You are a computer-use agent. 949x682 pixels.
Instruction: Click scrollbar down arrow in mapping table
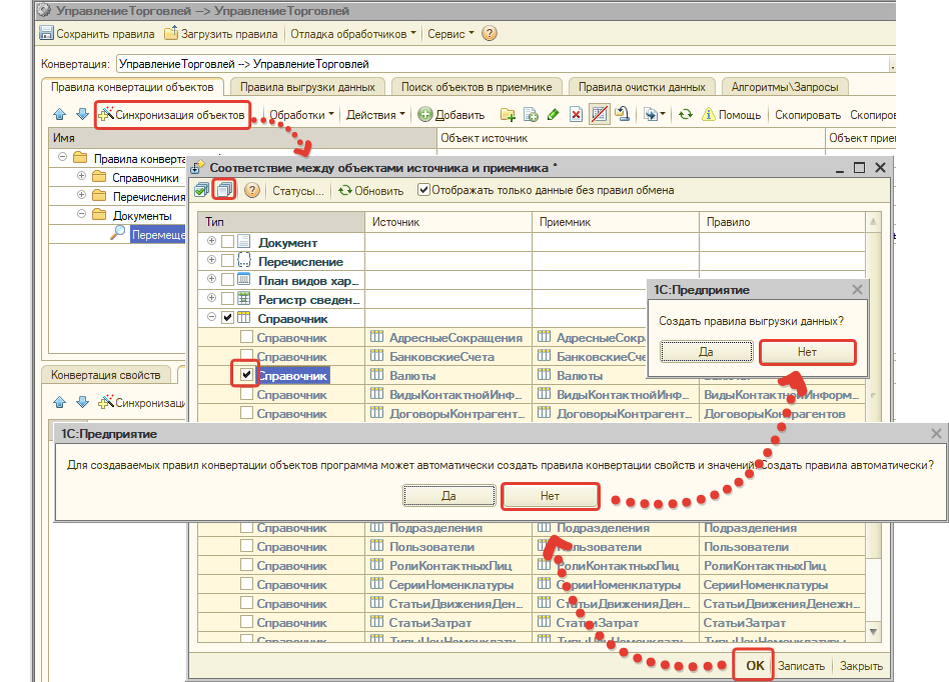pos(873,632)
